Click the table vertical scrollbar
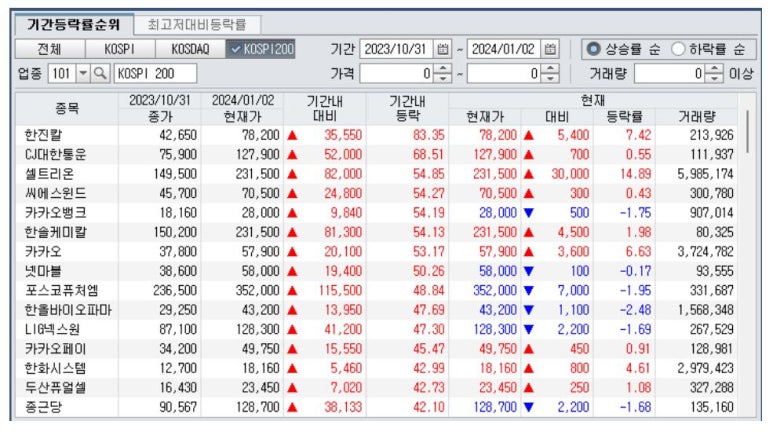 [x=747, y=132]
